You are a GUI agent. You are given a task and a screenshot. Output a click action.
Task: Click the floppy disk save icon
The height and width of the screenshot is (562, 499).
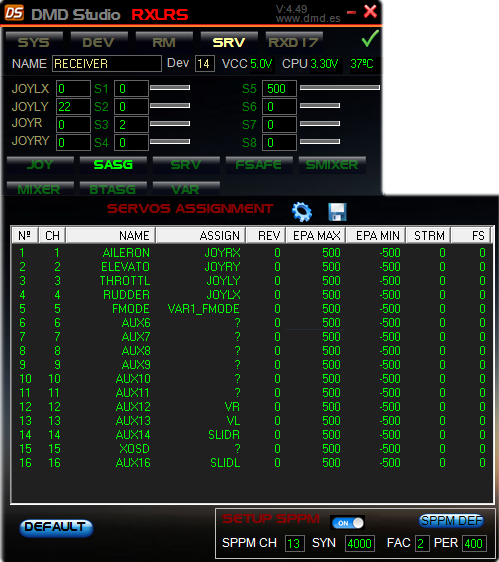click(337, 212)
